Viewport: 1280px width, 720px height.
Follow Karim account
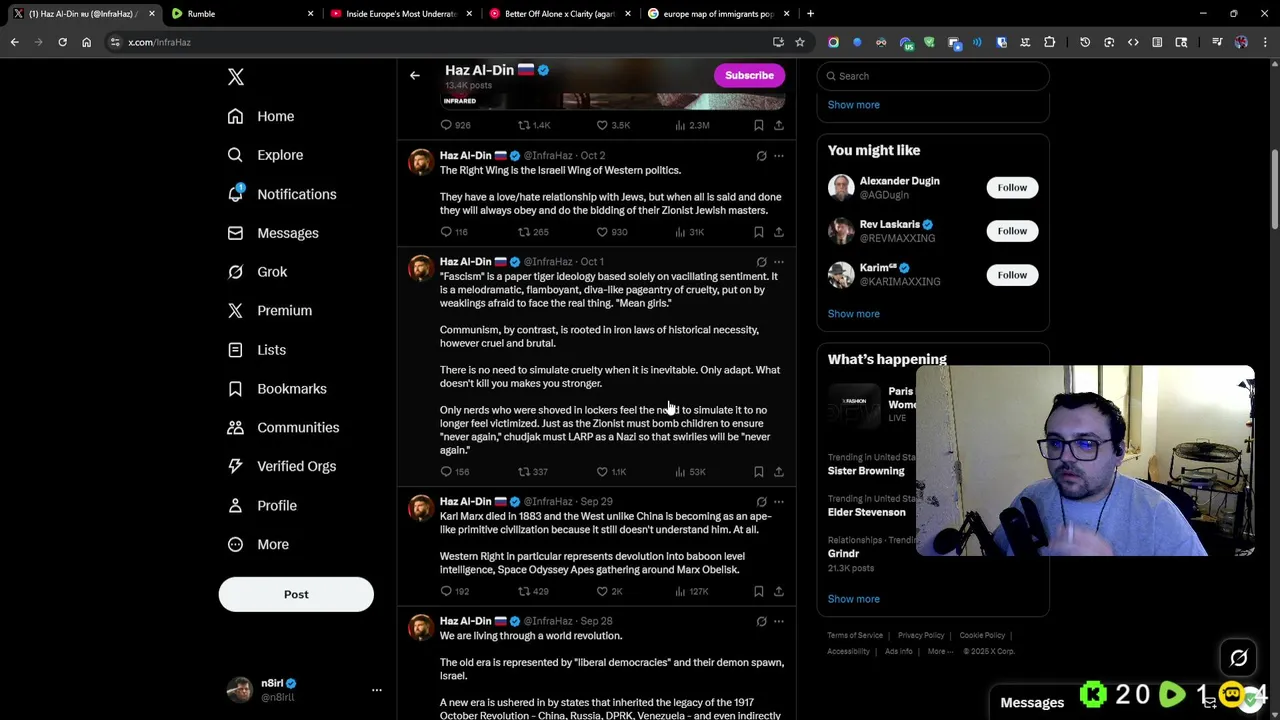click(x=1012, y=275)
